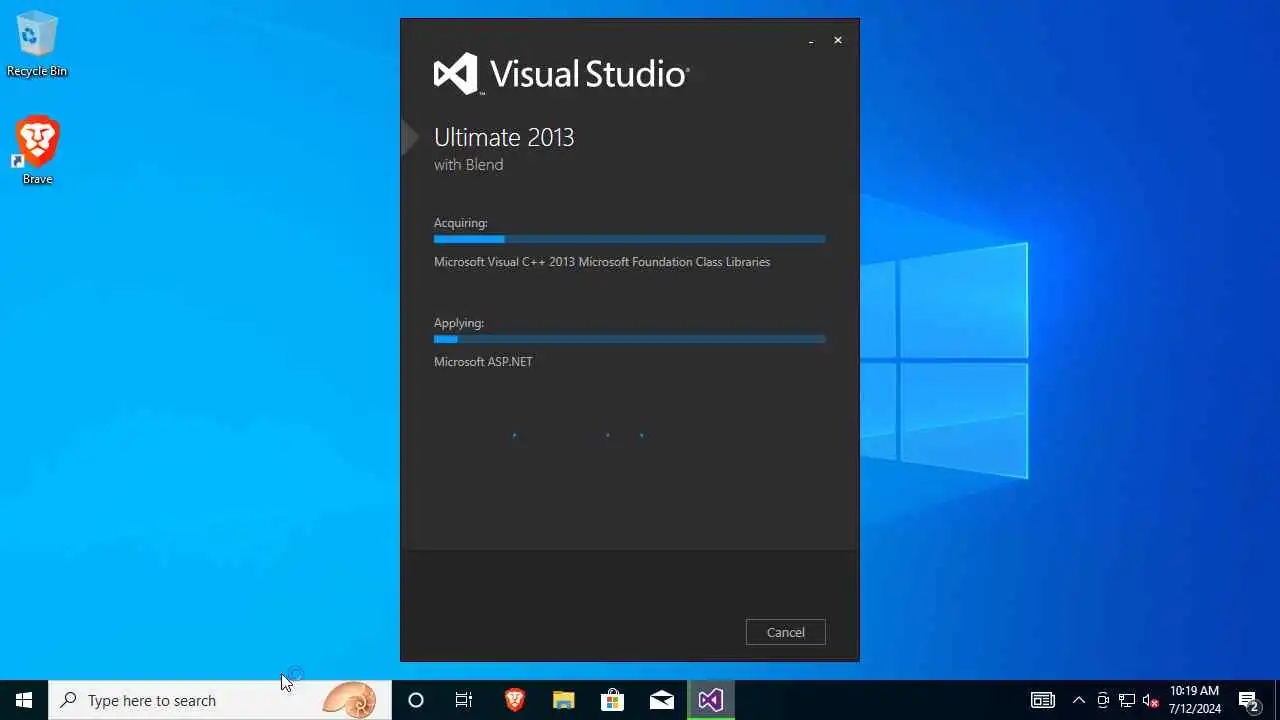
Task: Launch Brave from the taskbar
Action: [x=515, y=700]
